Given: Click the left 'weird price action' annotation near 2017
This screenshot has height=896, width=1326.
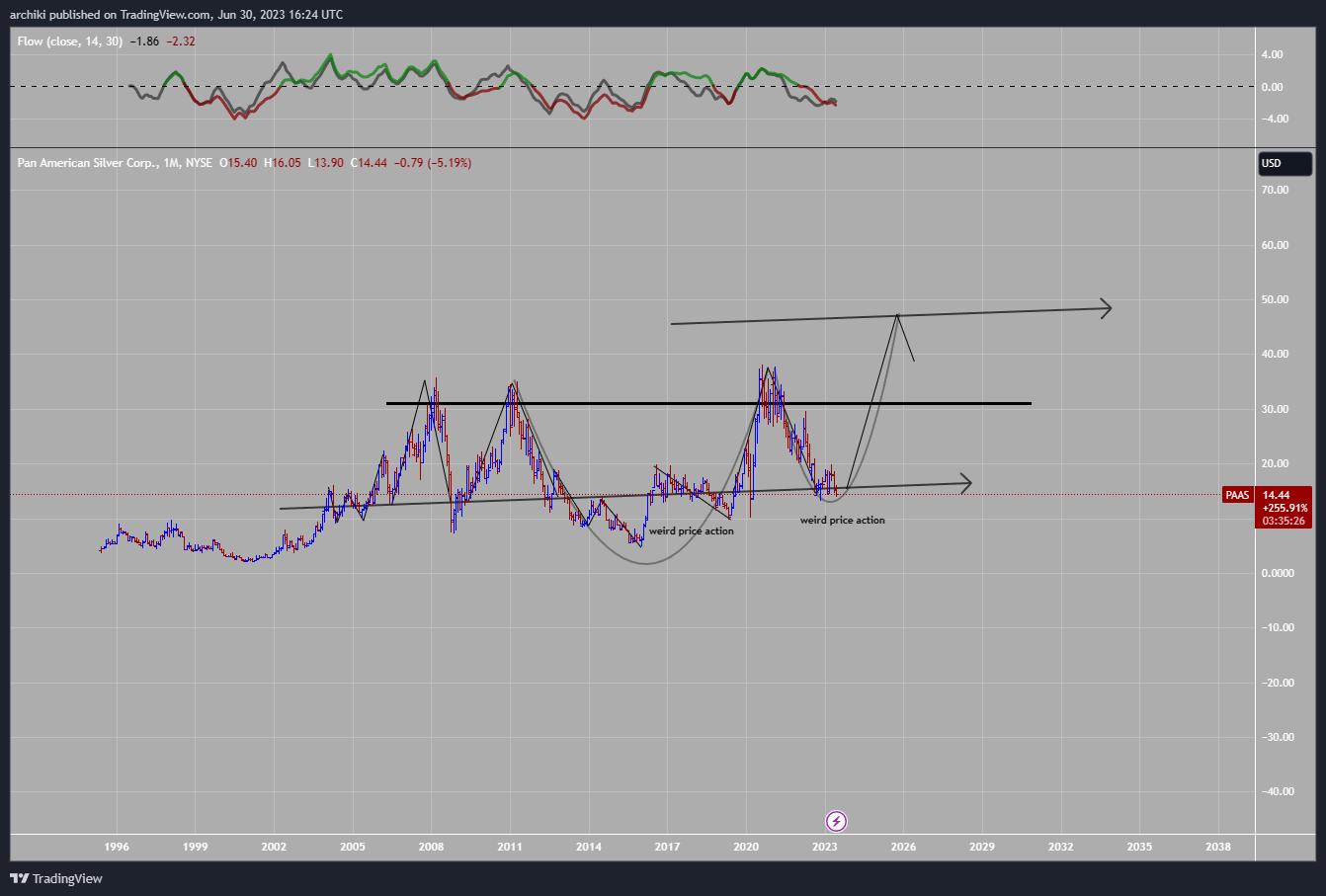Looking at the screenshot, I should pos(692,530).
